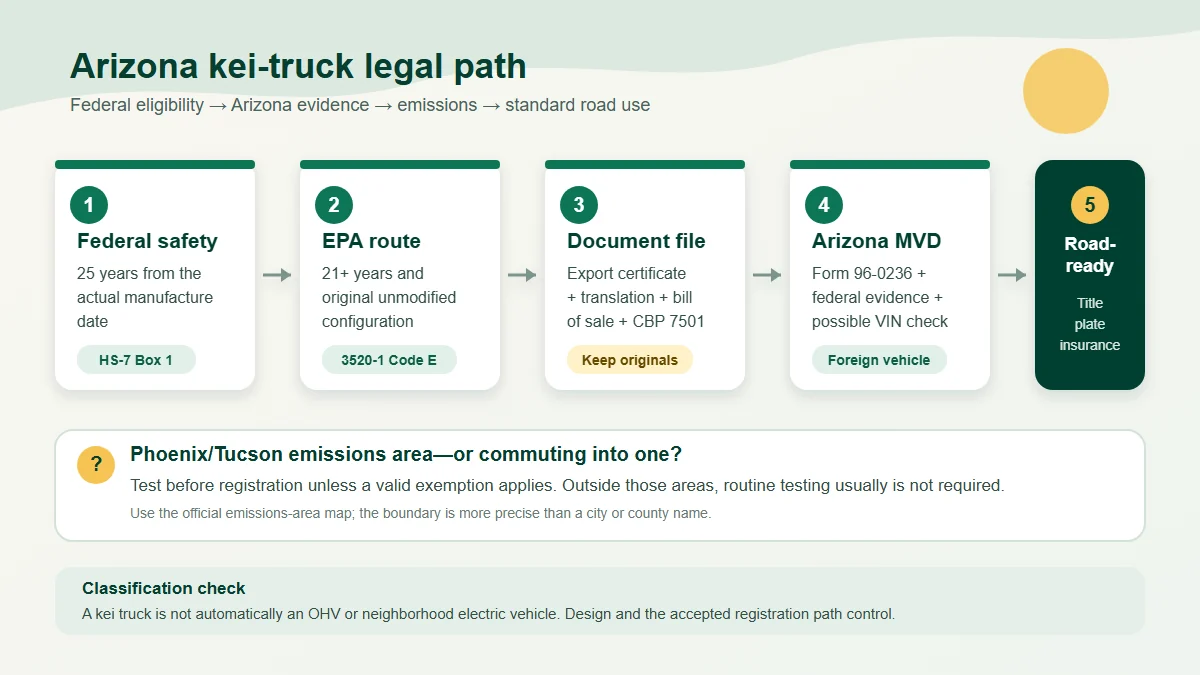This screenshot has width=1200, height=675.
Task: Click the step 4 number circle
Action: 824,205
